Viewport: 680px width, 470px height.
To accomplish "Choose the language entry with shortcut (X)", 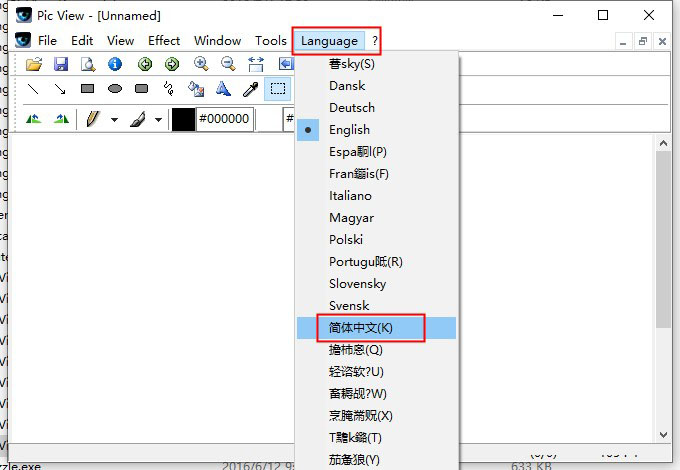I will 376,416.
